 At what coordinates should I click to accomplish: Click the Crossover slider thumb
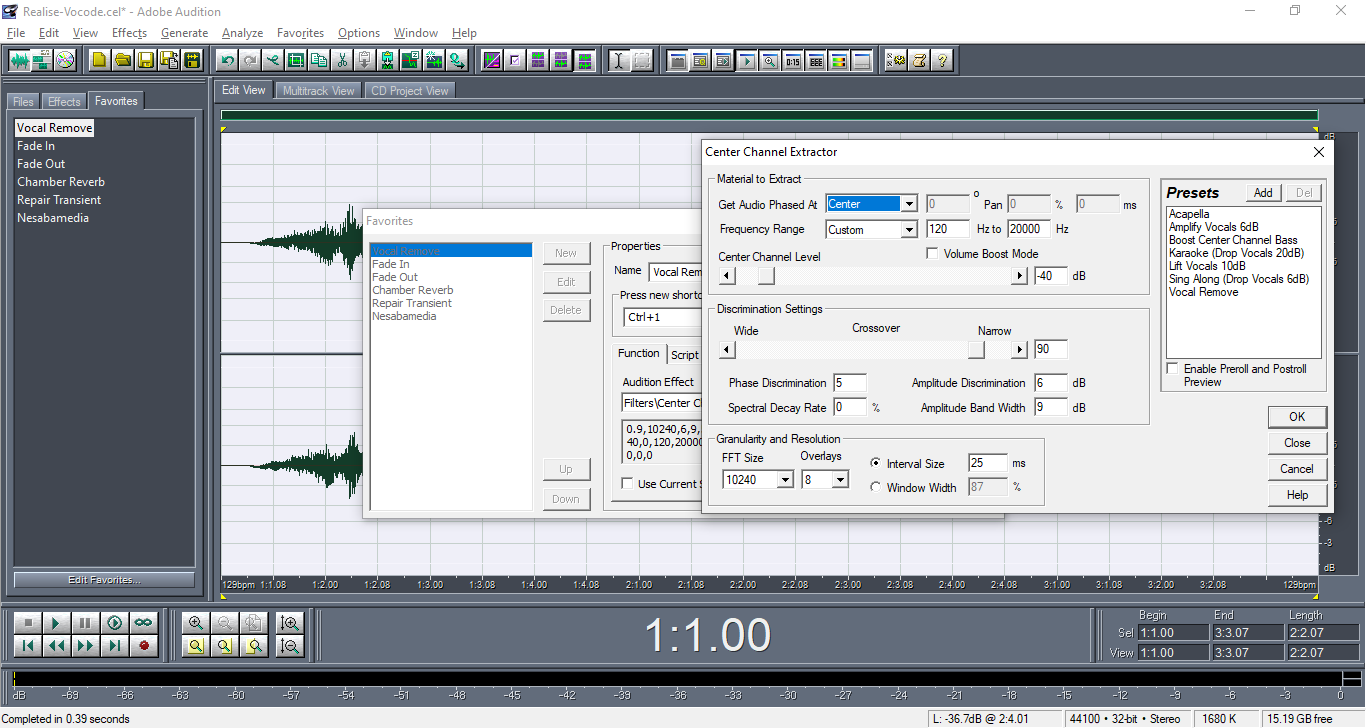pyautogui.click(x=976, y=350)
